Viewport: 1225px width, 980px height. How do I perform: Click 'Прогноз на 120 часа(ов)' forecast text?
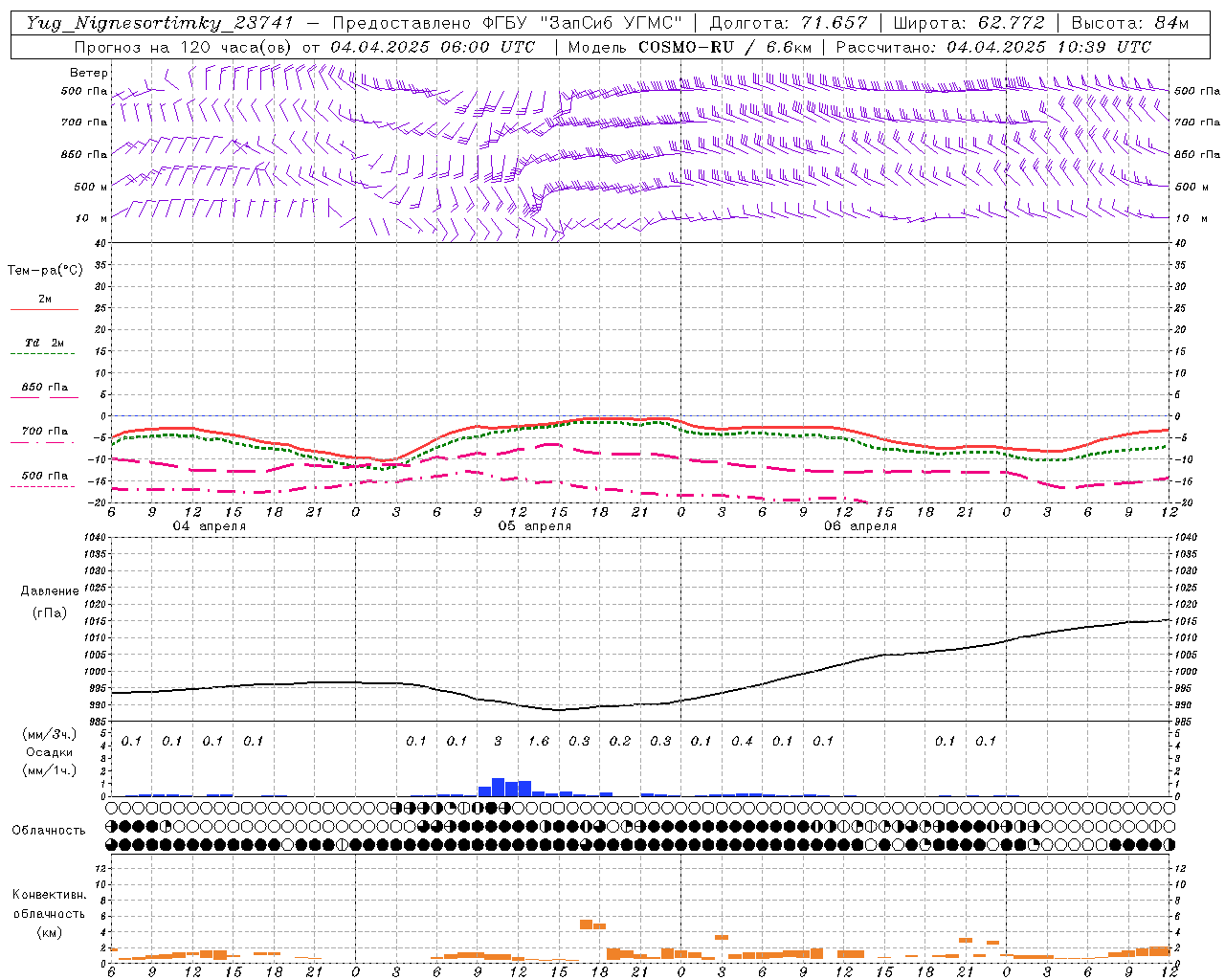click(x=184, y=47)
